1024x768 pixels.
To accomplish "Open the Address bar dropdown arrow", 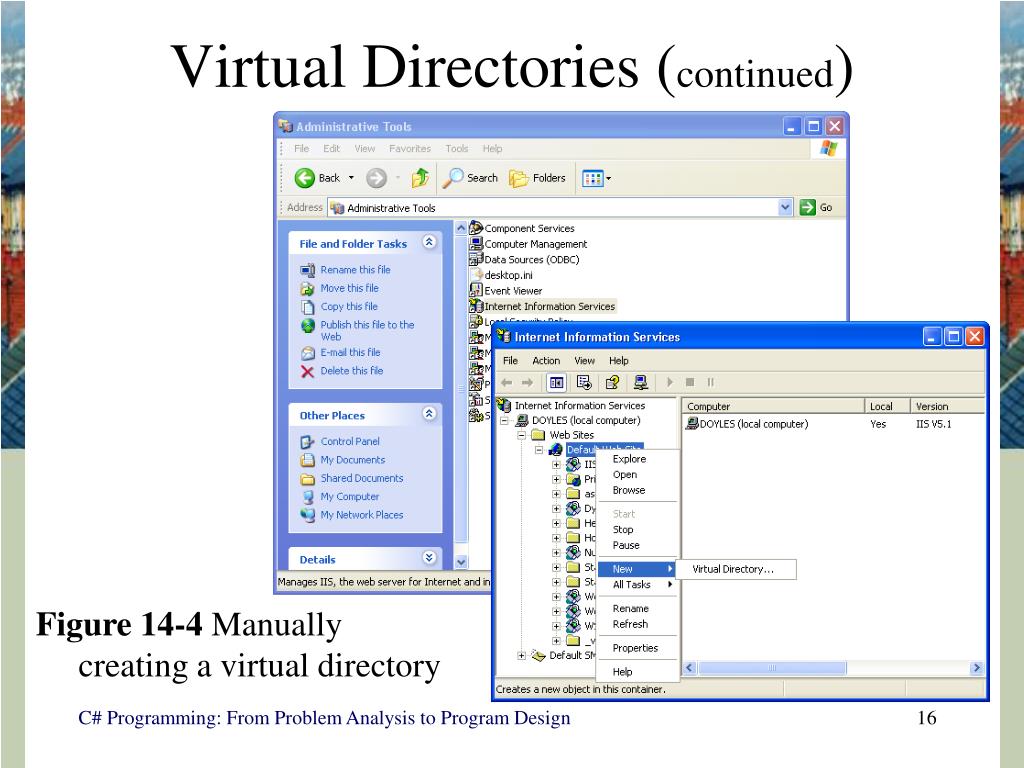I will 785,208.
